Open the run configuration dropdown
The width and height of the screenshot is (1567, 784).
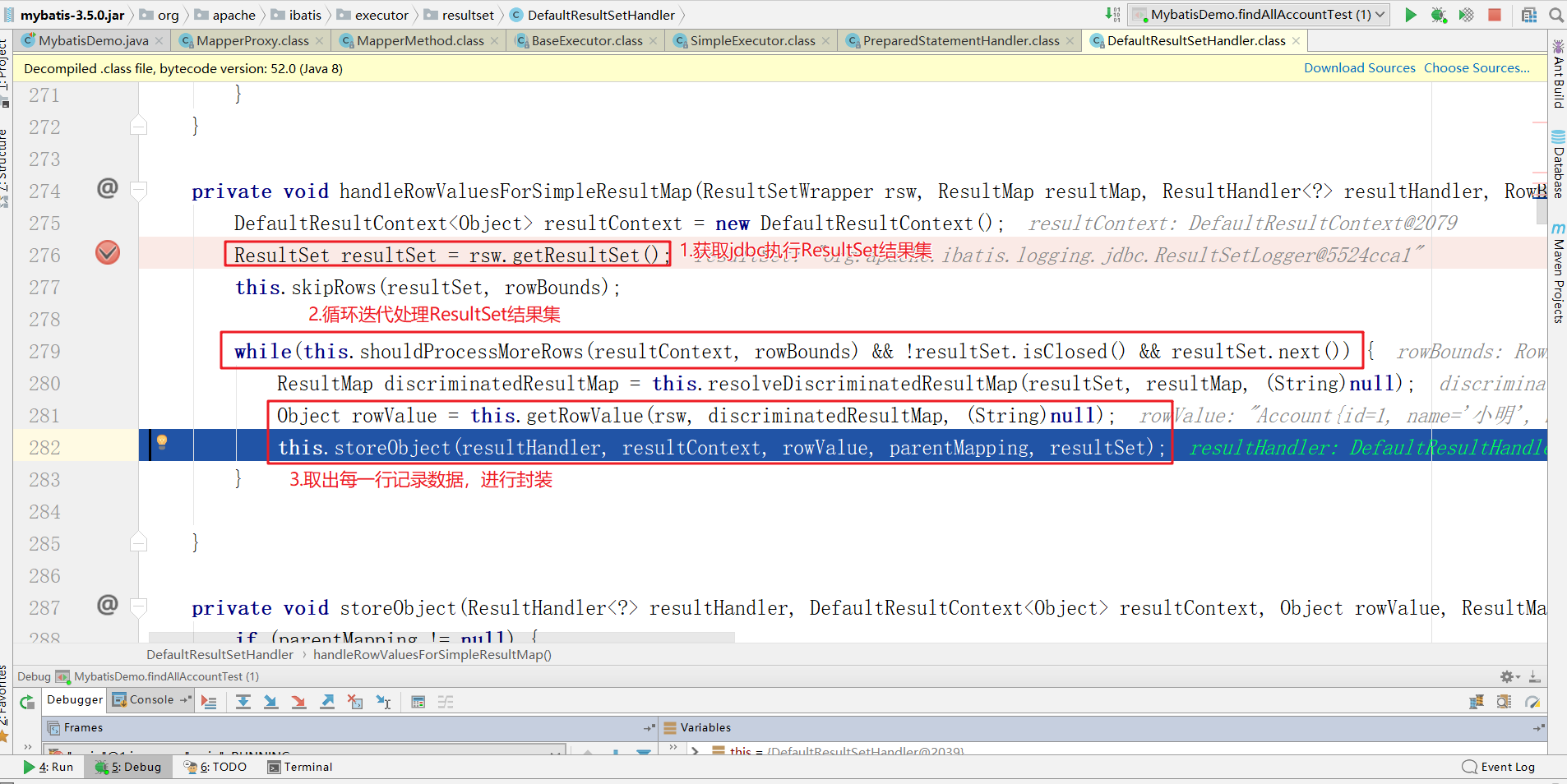point(1259,15)
